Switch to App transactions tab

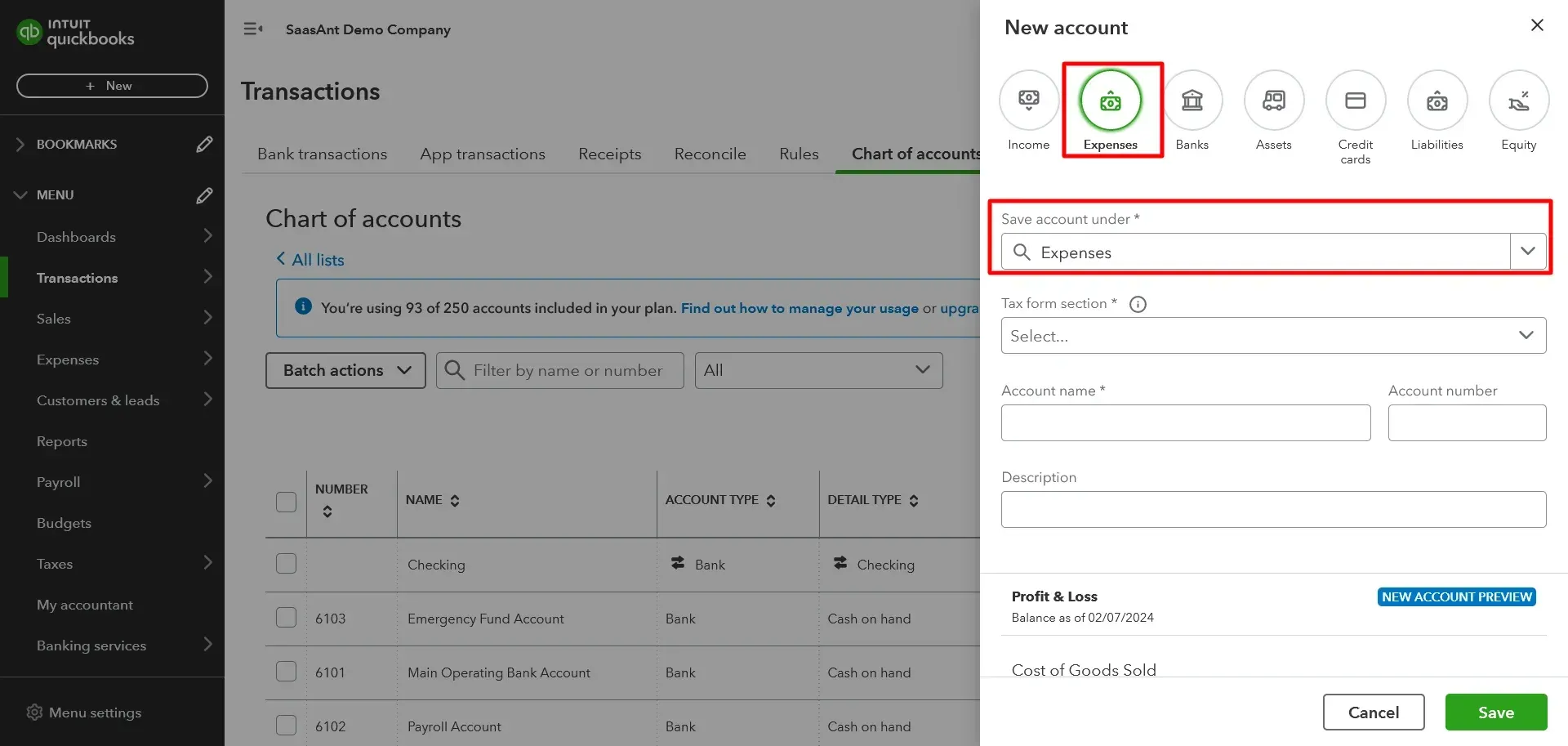(483, 154)
